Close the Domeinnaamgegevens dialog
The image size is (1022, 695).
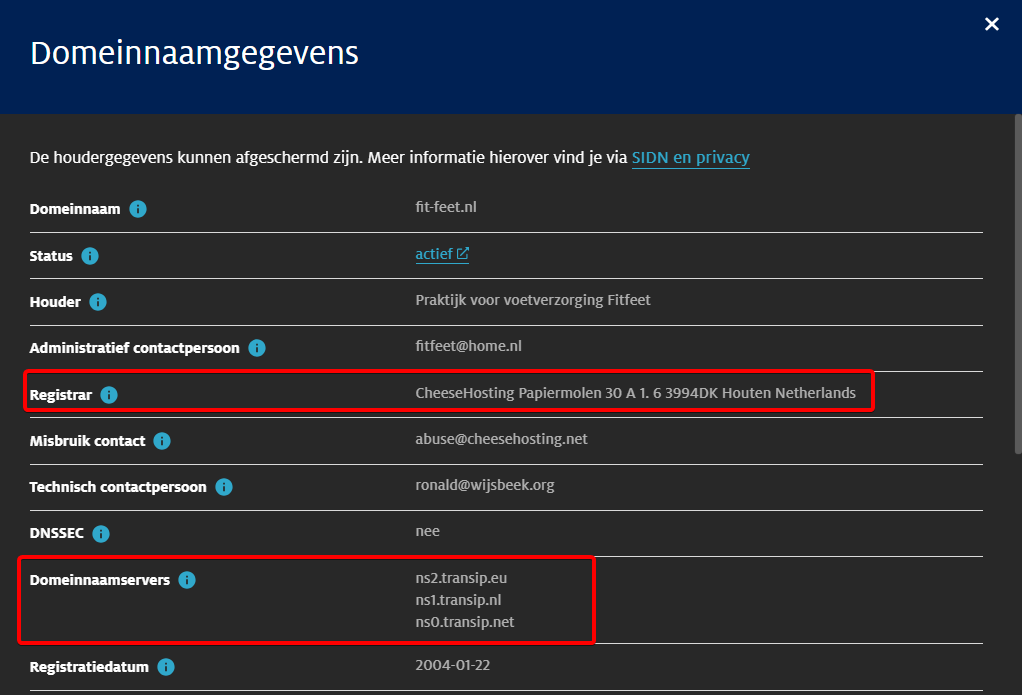pos(991,24)
